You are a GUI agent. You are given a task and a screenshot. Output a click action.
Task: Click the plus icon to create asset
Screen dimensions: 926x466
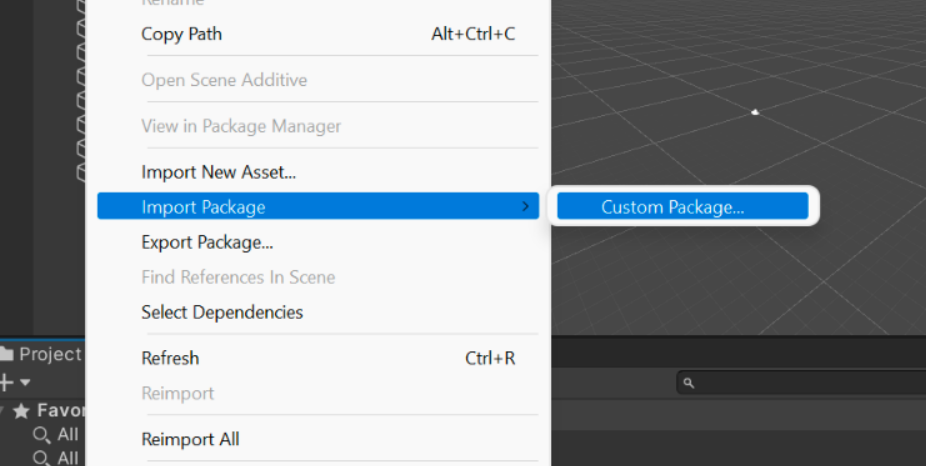click(x=6, y=382)
